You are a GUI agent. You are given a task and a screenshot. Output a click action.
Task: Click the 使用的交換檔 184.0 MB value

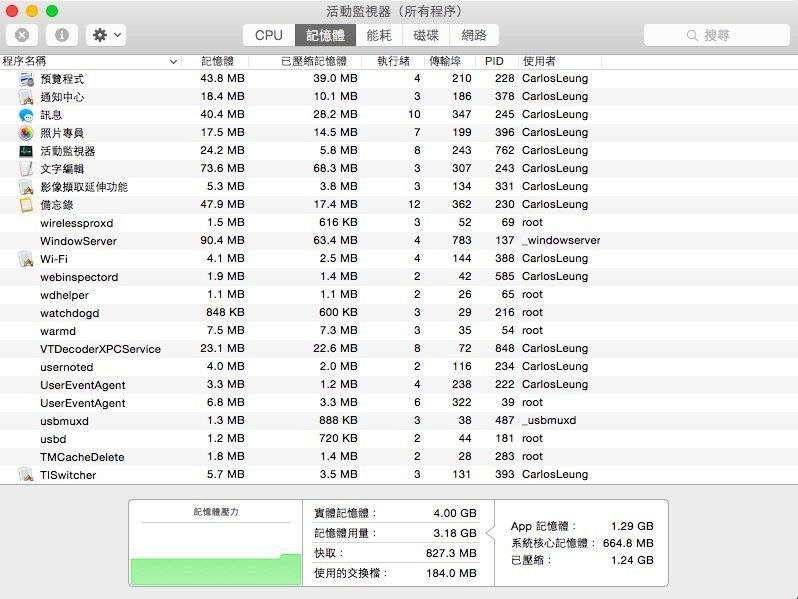pos(451,573)
